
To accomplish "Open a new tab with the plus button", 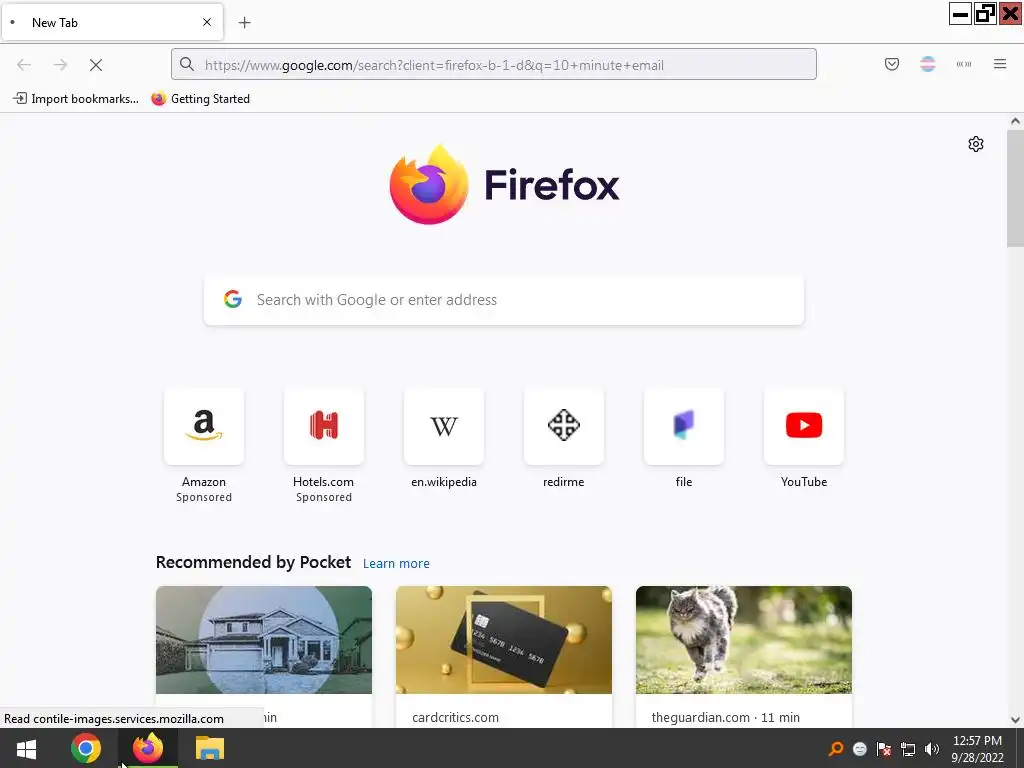I will point(244,23).
